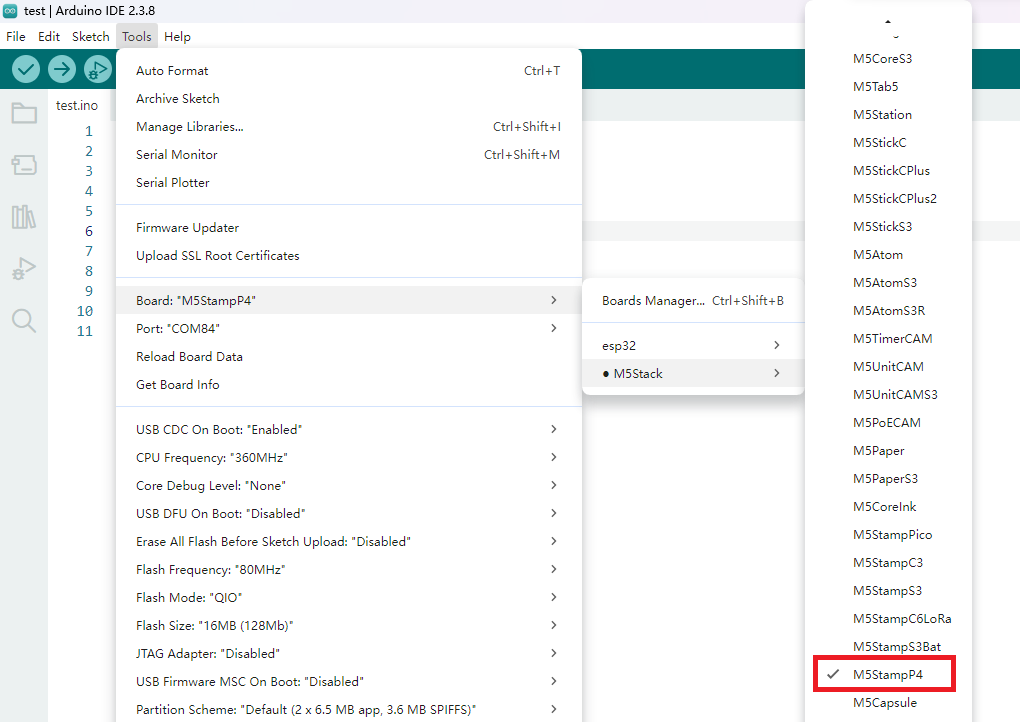Open the Debug sidebar icon

(24, 268)
